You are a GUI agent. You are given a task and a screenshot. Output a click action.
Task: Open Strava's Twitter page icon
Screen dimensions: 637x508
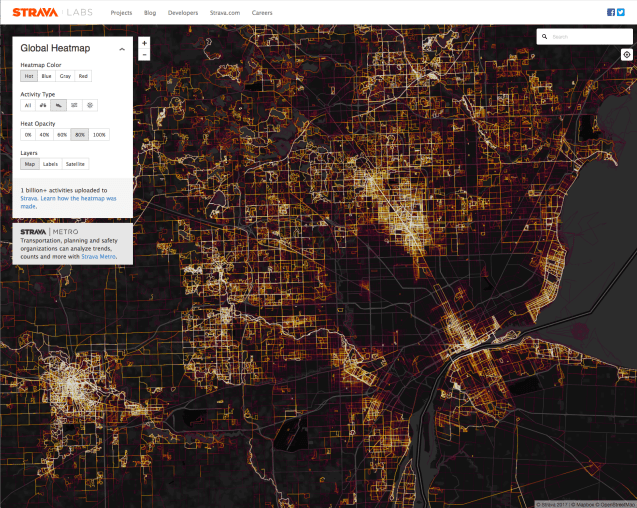point(621,12)
